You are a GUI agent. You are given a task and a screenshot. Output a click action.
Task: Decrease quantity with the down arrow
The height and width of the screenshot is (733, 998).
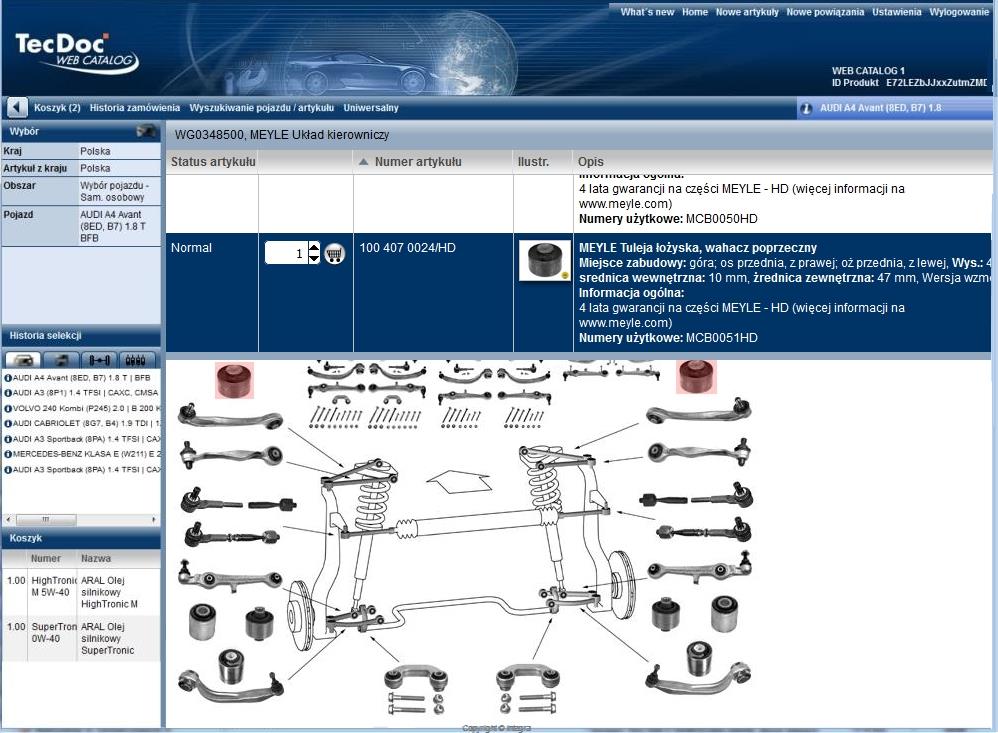(x=314, y=258)
